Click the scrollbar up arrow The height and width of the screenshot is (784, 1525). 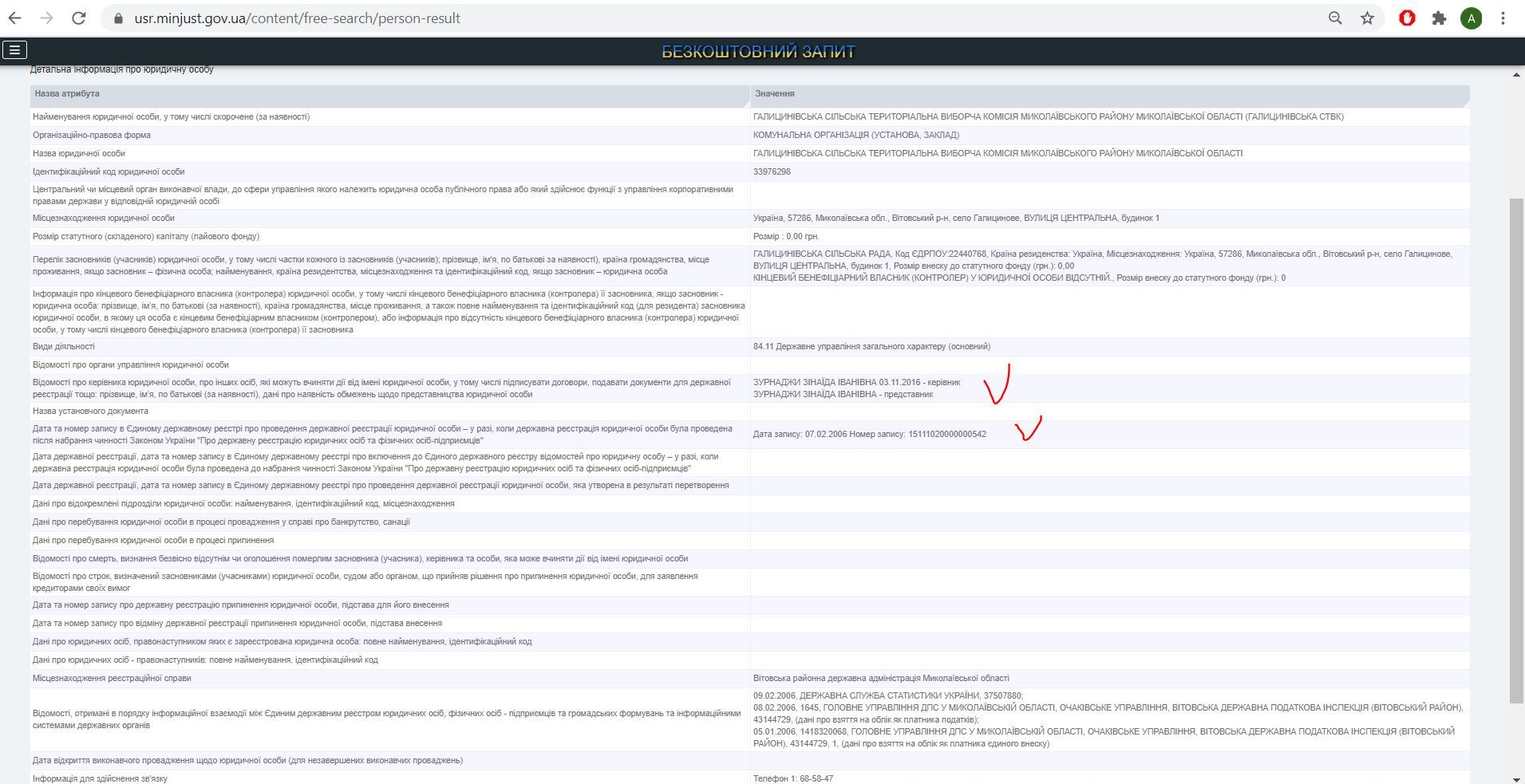point(1516,74)
